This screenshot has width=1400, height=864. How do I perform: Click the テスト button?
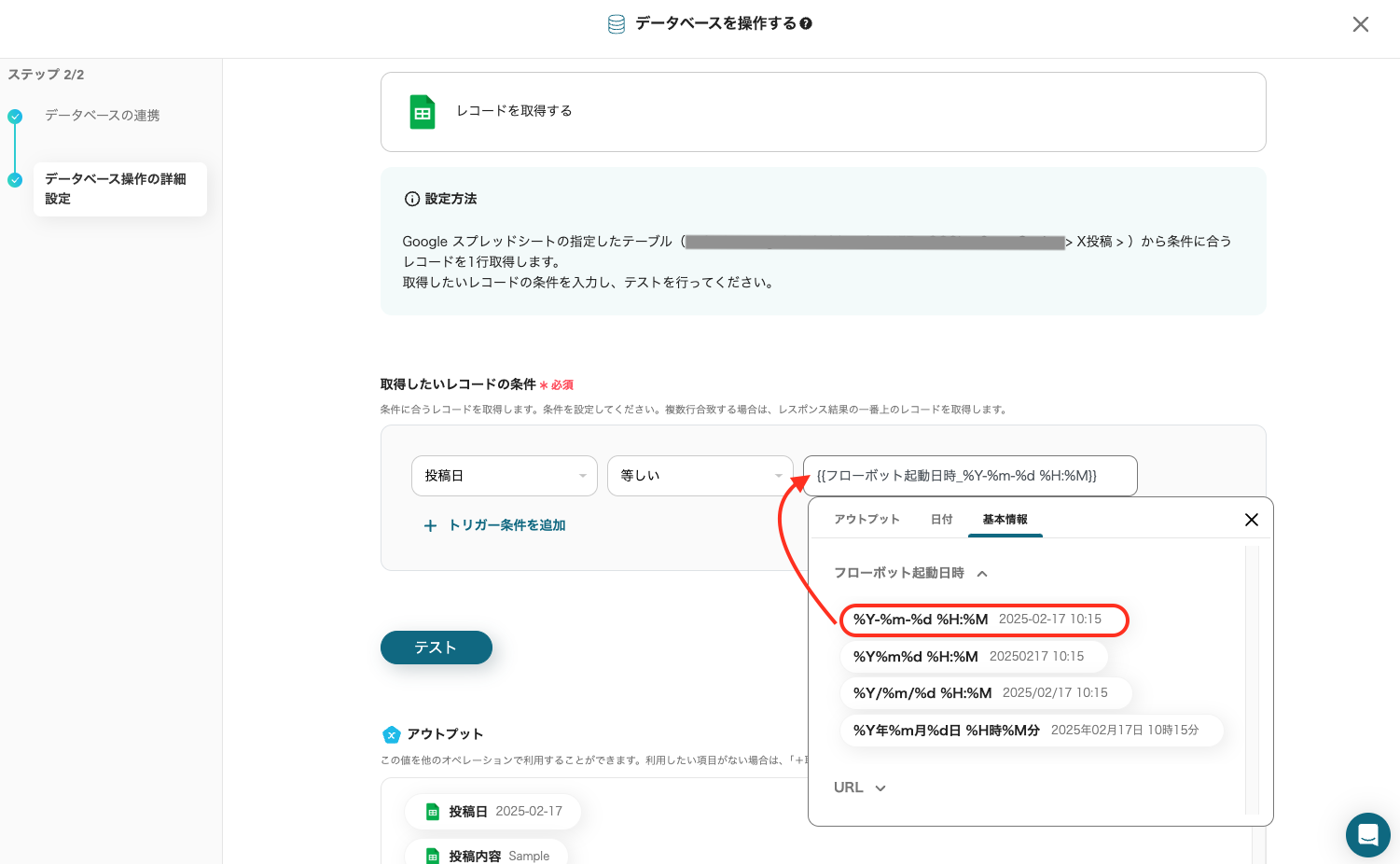point(437,648)
